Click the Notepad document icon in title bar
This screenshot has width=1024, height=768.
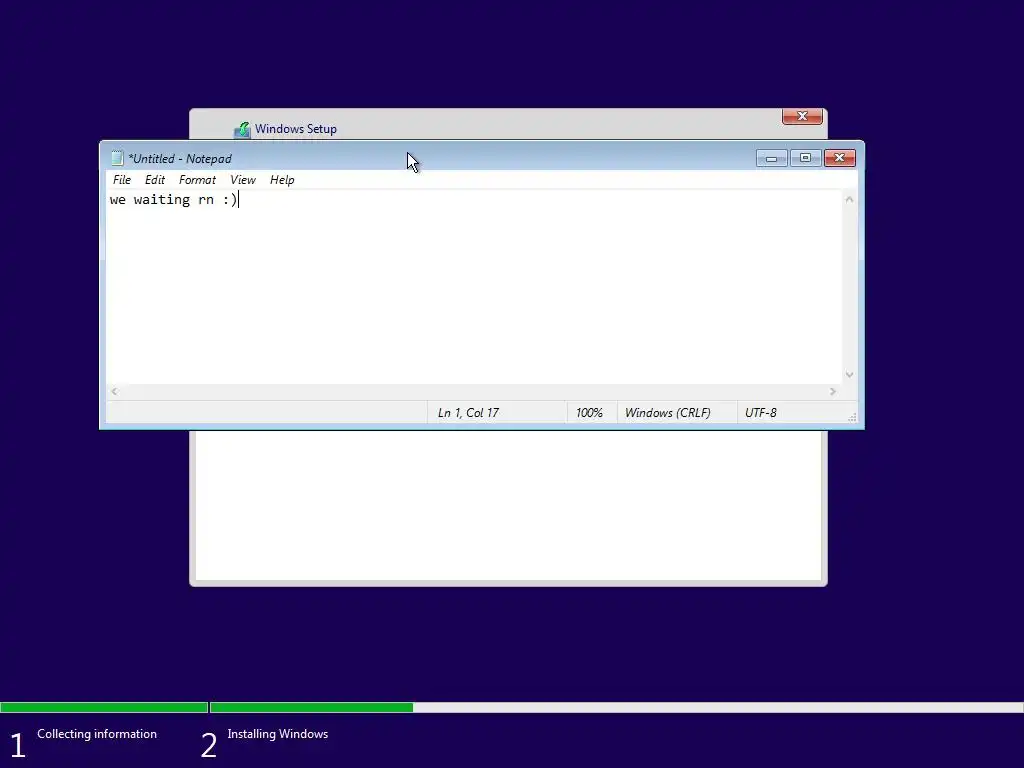tap(117, 158)
